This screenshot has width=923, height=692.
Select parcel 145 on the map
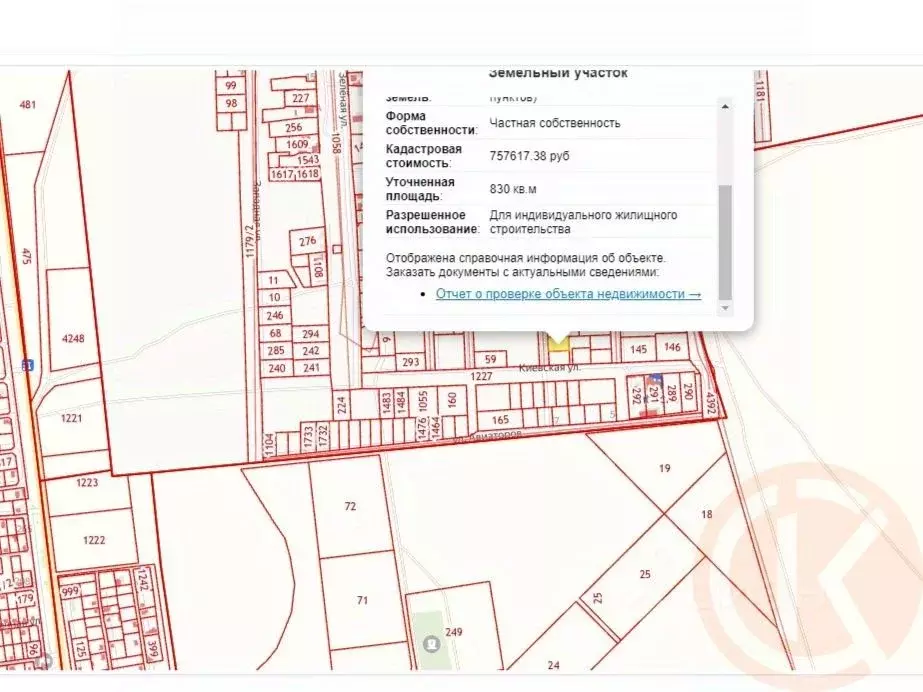638,350
